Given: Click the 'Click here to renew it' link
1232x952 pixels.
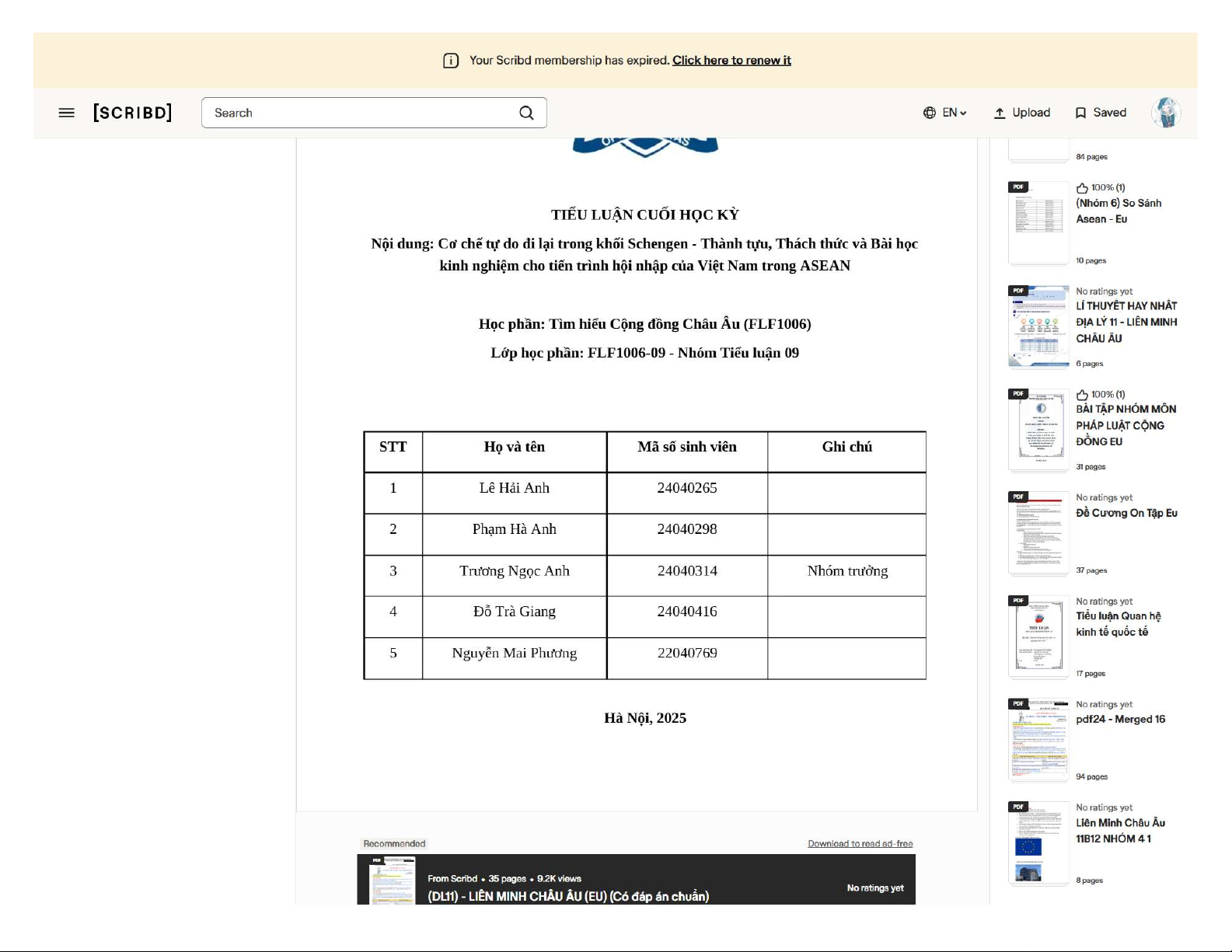Looking at the screenshot, I should [731, 61].
